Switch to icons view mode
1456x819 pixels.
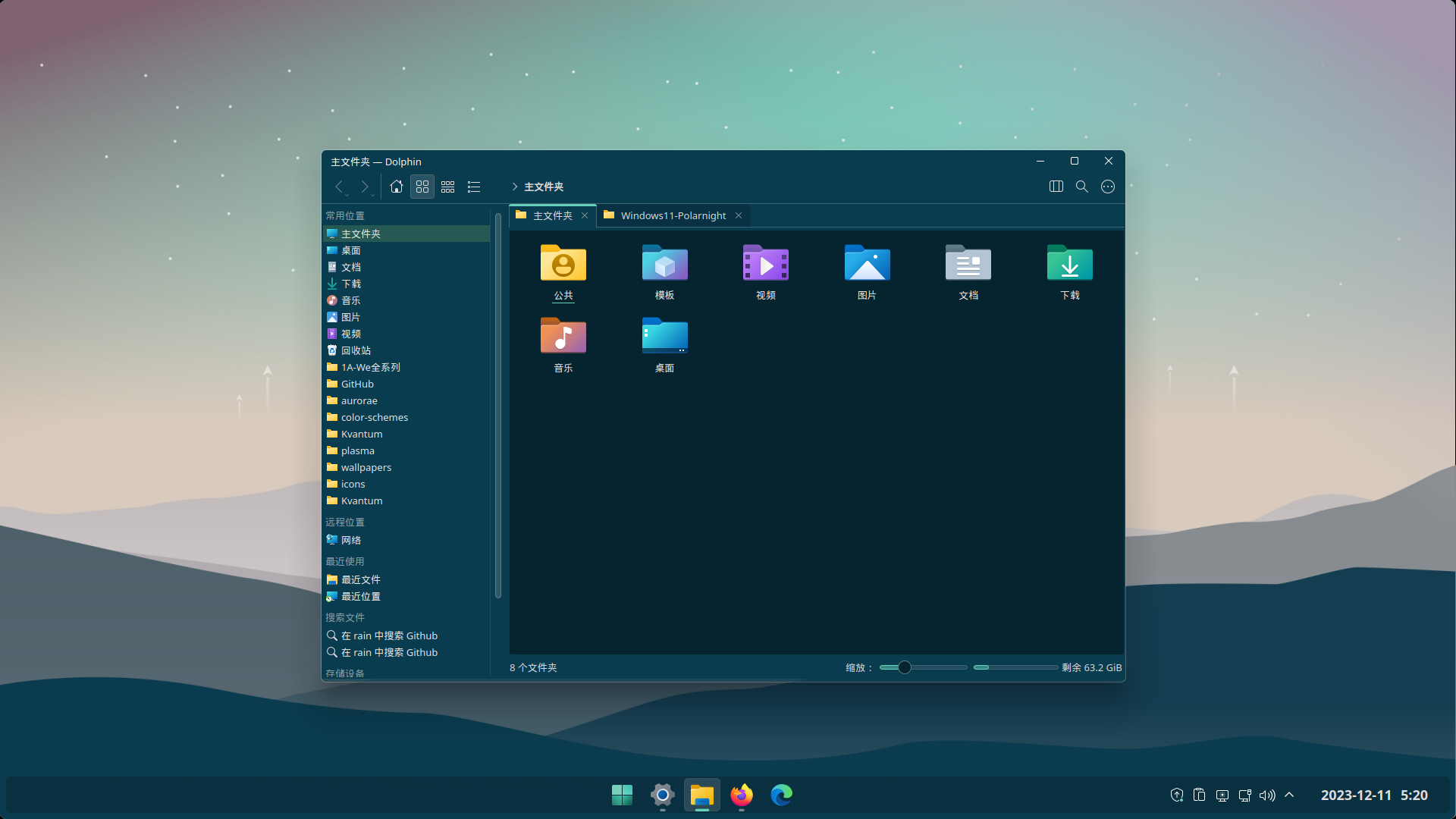coord(422,187)
